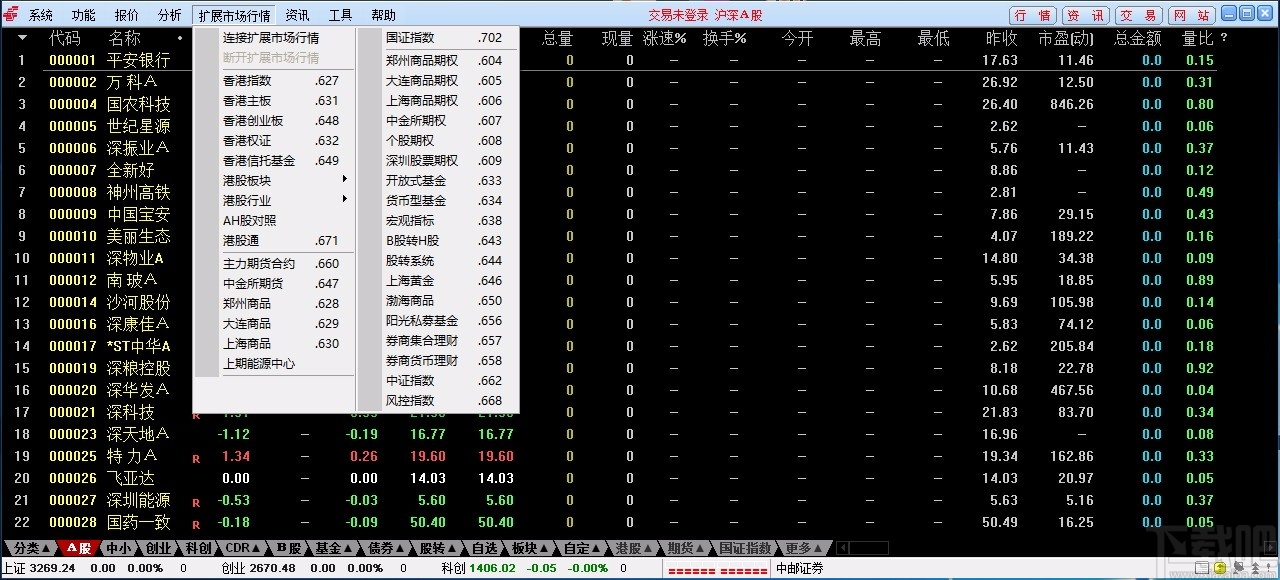The image size is (1280, 580).
Task: Click the sort arrow icon in the 代码 header
Action: click(x=22, y=37)
